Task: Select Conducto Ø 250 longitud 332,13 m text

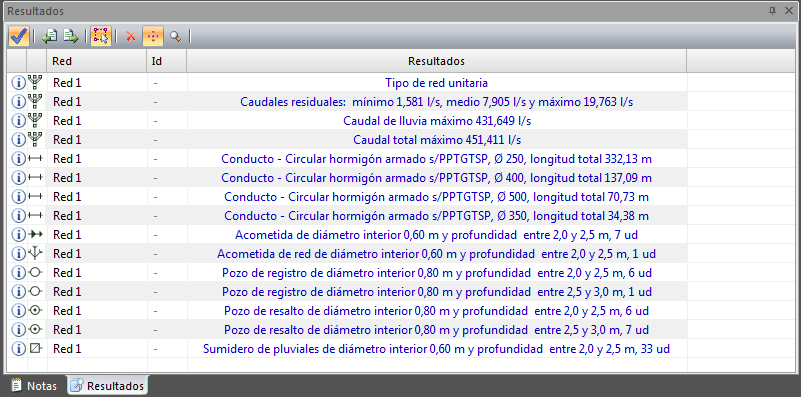Action: pos(436,159)
